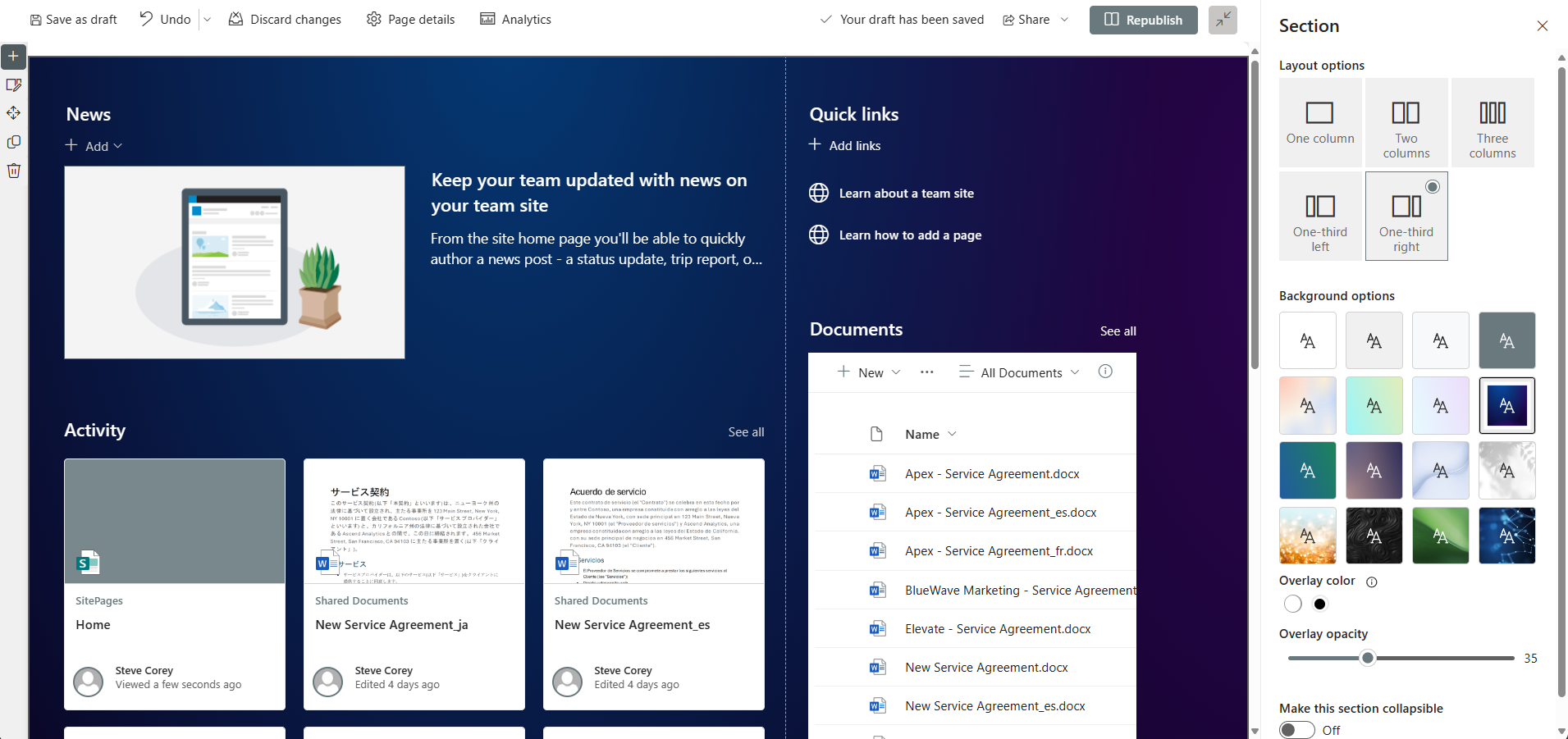Choose the Three columns layout
The height and width of the screenshot is (739, 1568).
(1492, 123)
